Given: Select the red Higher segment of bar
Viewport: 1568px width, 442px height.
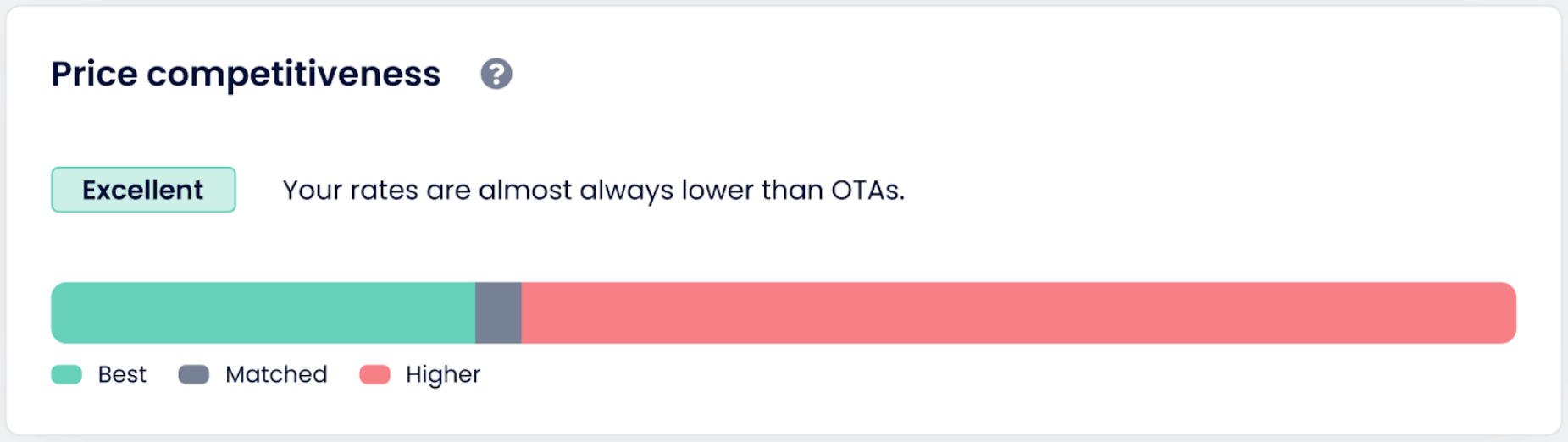Looking at the screenshot, I should point(1018,312).
